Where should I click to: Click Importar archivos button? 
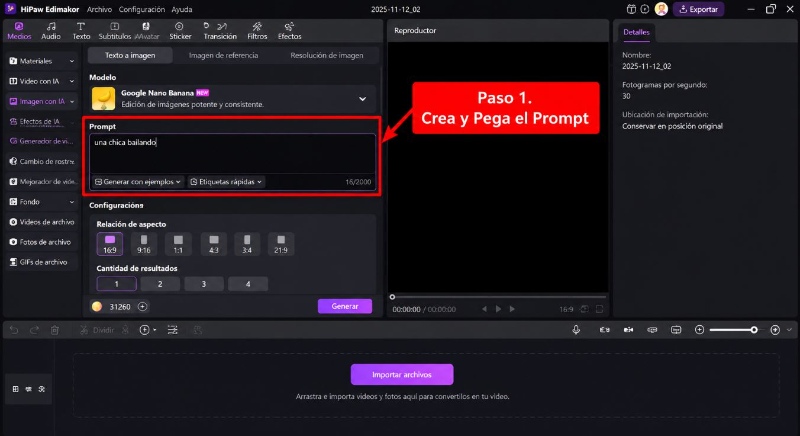tap(402, 374)
